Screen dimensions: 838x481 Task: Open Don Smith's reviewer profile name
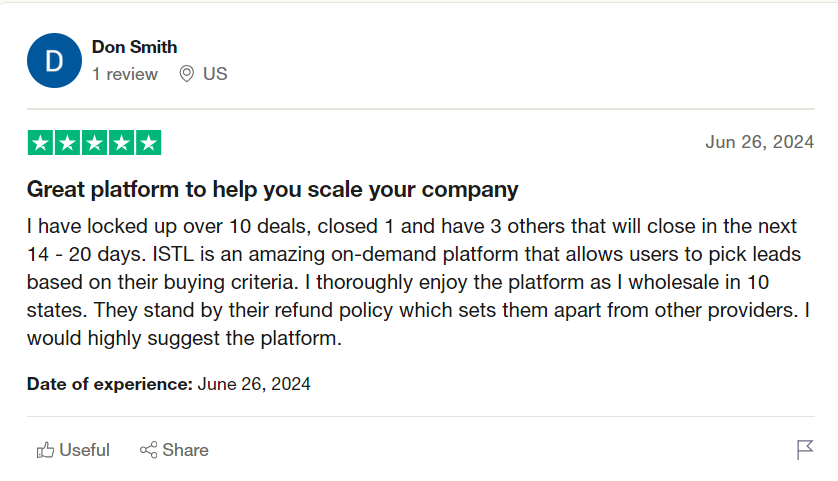(x=135, y=46)
